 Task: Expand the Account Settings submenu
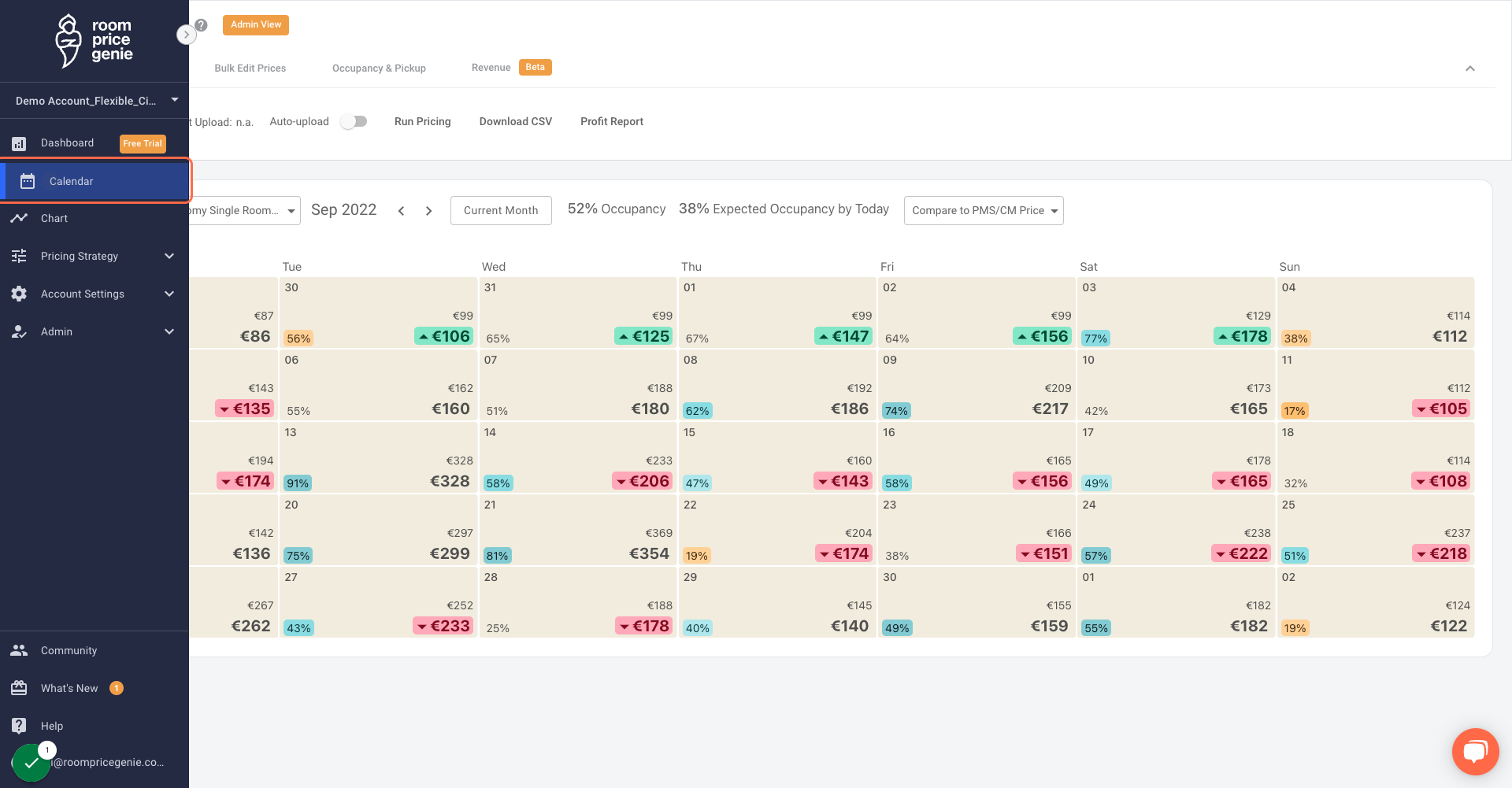tap(169, 294)
